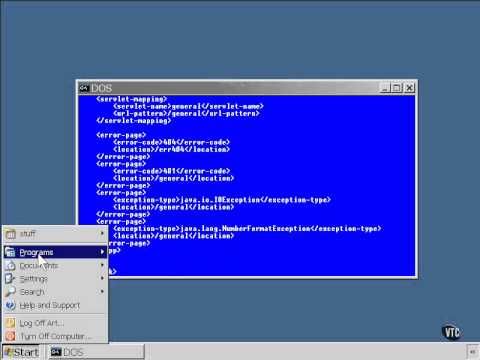Click the error-code 404 line

tap(171, 142)
